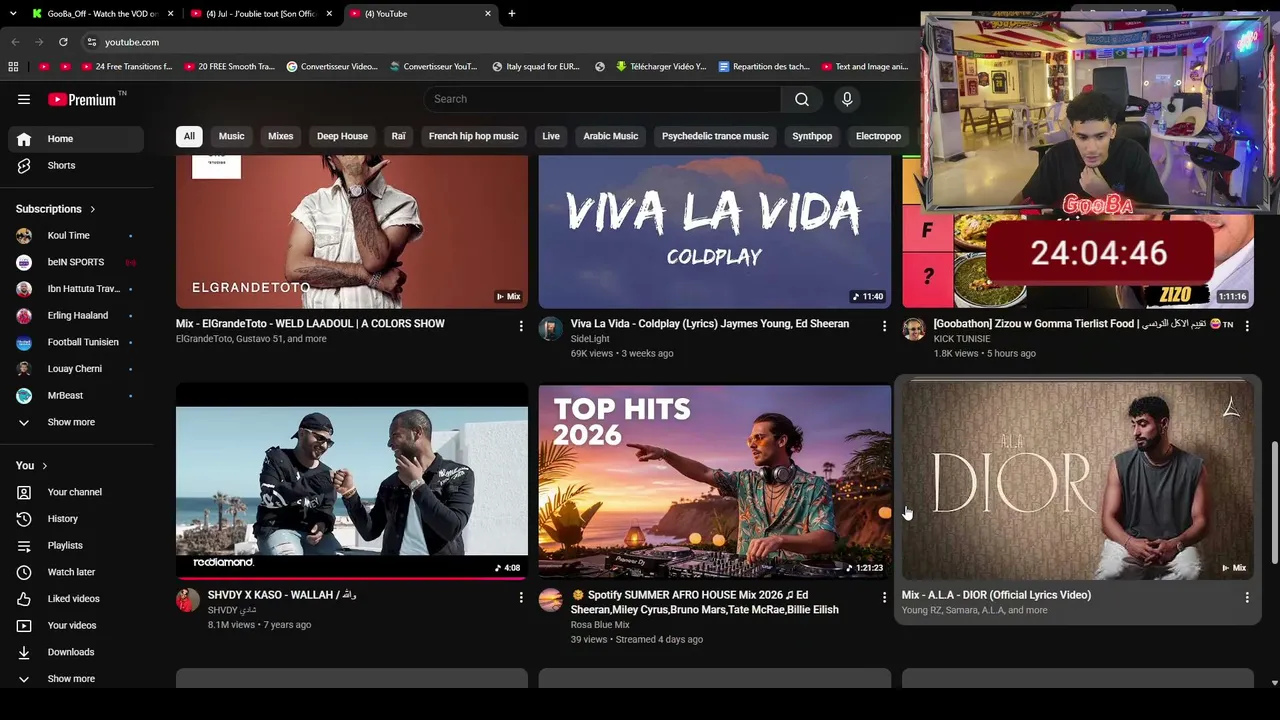The width and height of the screenshot is (1280, 720).
Task: Show more subscriptions below MrBeast
Action: (x=70, y=422)
